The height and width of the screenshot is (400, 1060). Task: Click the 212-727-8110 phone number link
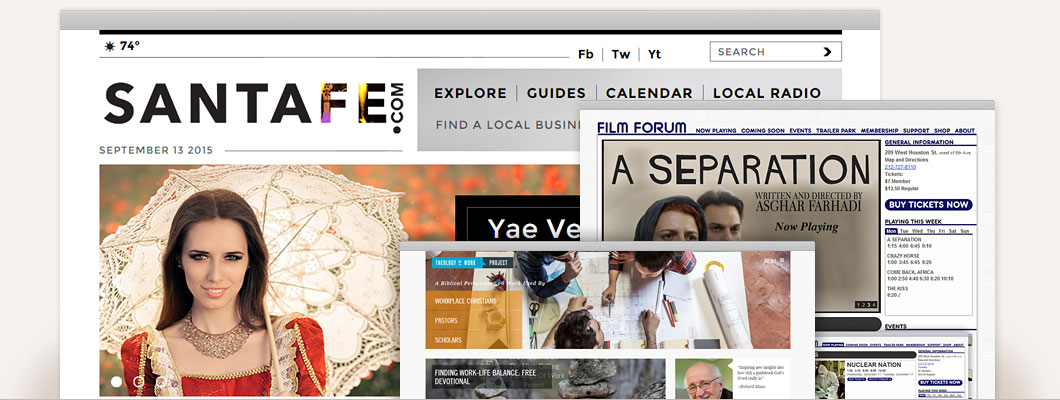900,167
